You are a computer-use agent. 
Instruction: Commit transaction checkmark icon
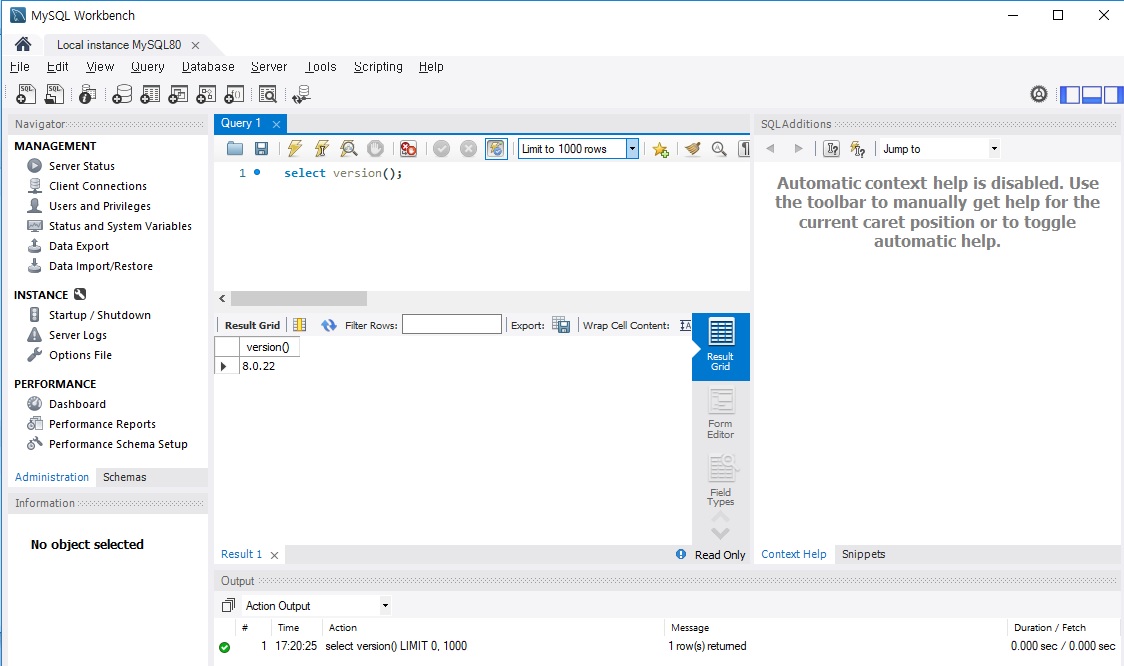coord(442,148)
